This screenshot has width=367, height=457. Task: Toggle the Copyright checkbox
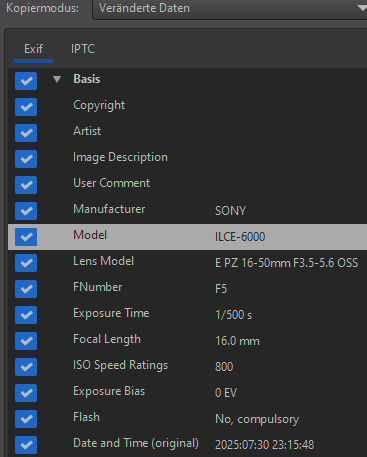pyautogui.click(x=26, y=107)
